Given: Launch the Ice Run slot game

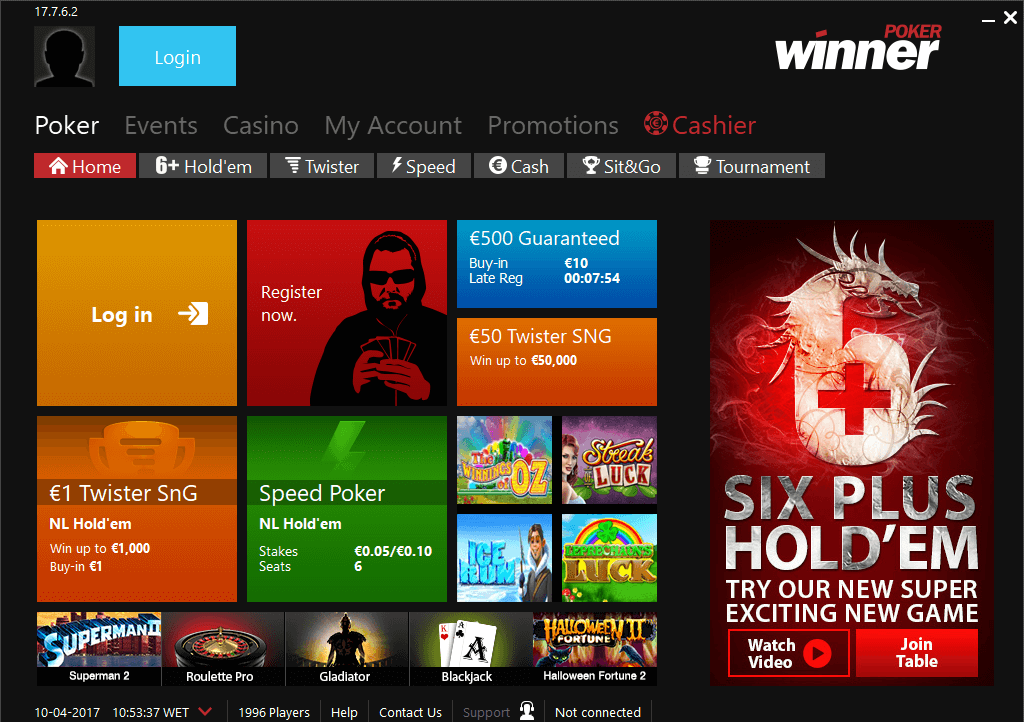Looking at the screenshot, I should tap(504, 557).
